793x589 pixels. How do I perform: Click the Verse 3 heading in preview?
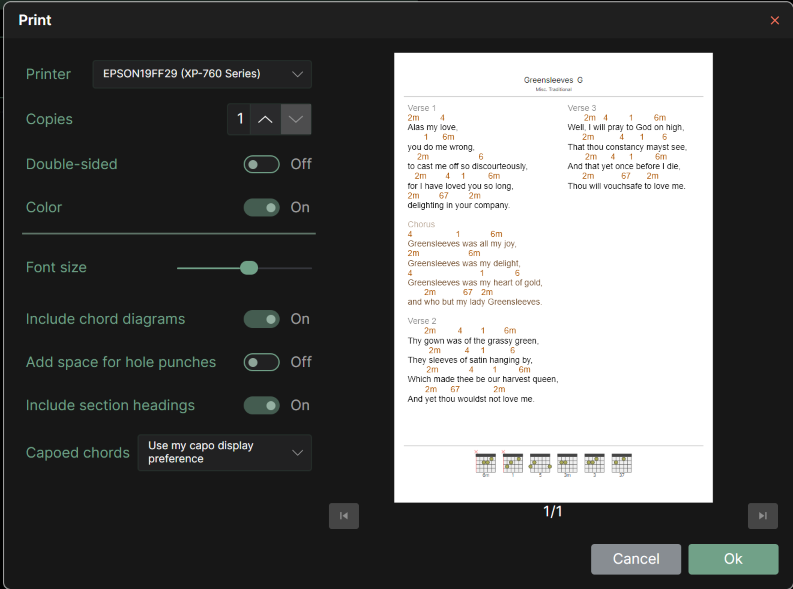582,108
